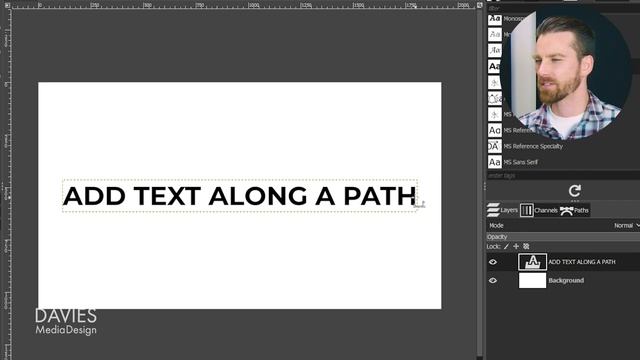
Task: Select the MS Reference Specialty font preview icon
Action: tap(494, 146)
